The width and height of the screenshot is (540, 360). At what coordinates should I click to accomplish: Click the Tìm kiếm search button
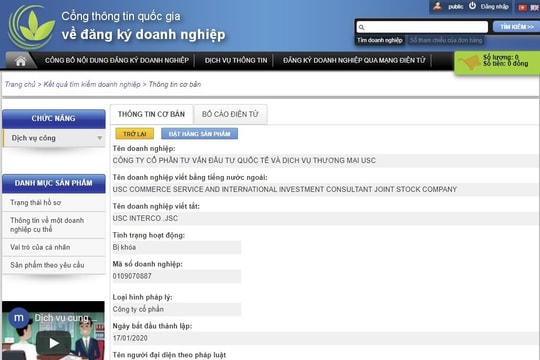517,27
